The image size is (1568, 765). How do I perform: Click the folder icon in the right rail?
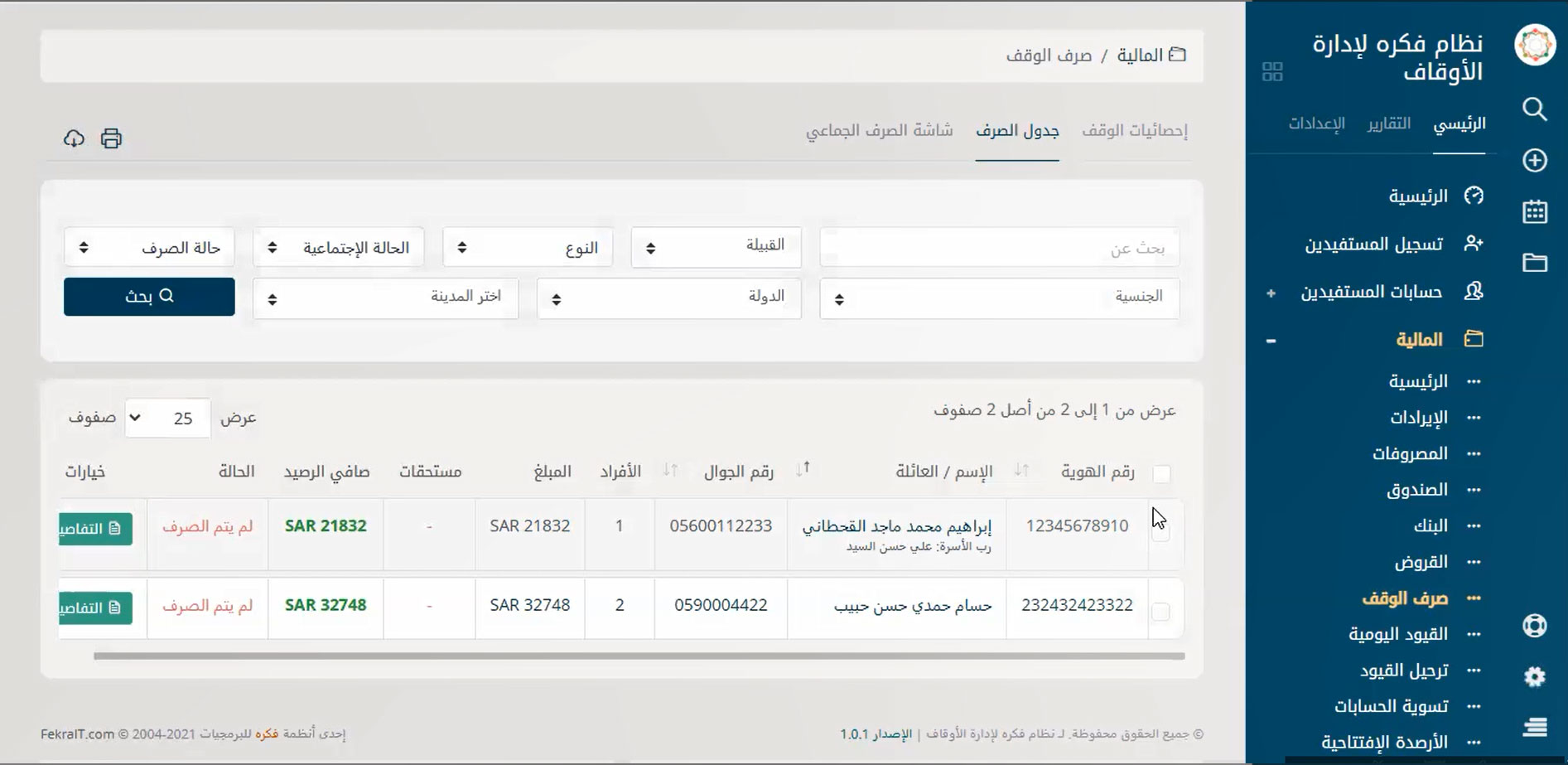click(x=1534, y=263)
